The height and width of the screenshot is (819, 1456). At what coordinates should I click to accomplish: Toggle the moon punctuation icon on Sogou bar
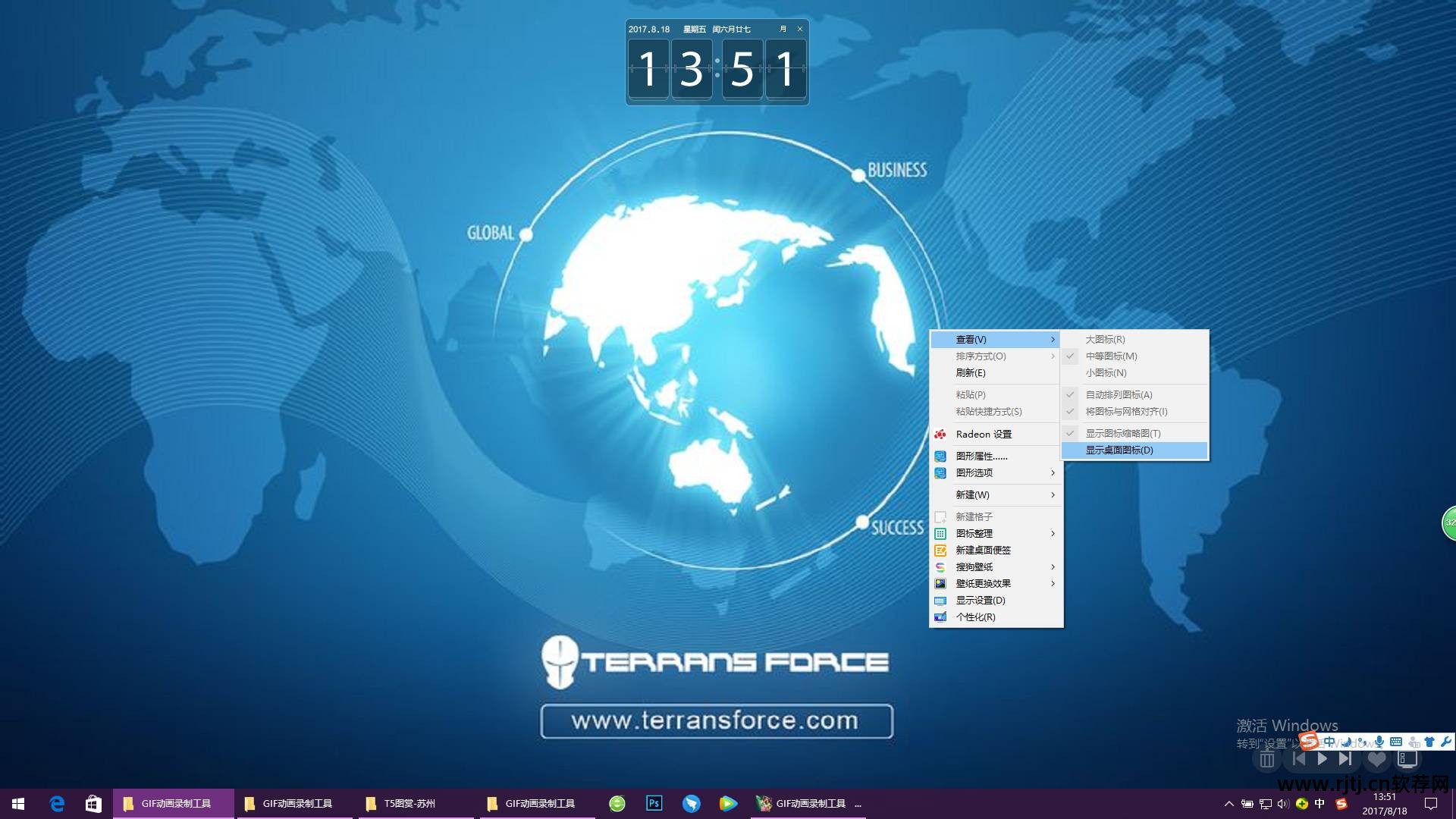coord(1347,742)
